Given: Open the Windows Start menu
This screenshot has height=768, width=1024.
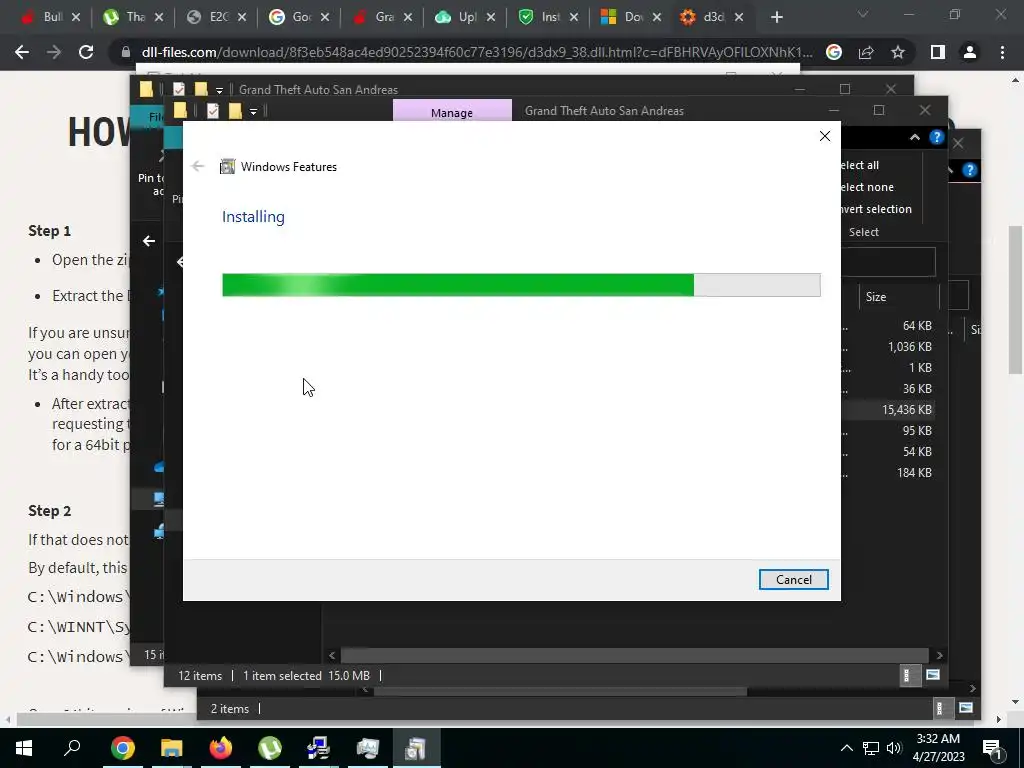Looking at the screenshot, I should 24,748.
